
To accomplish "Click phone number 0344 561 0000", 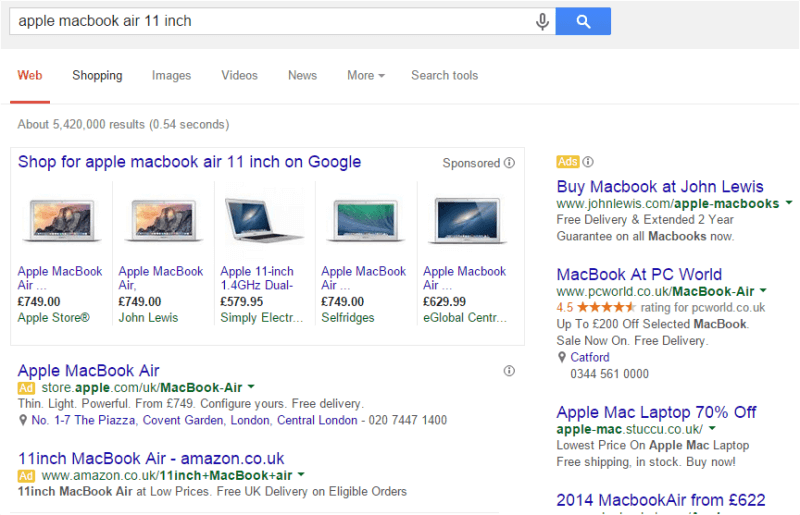I will click(x=610, y=374).
